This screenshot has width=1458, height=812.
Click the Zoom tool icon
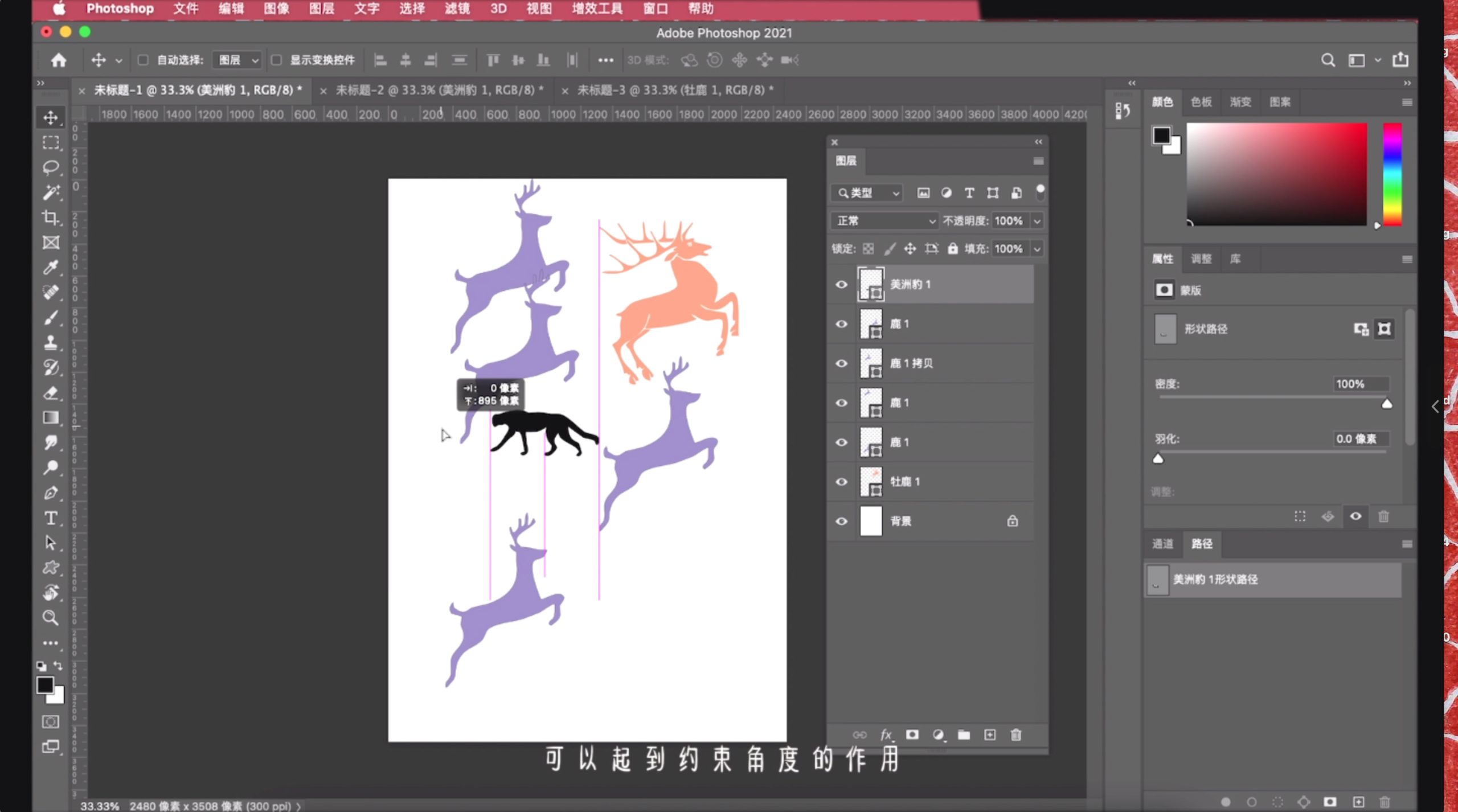point(51,618)
